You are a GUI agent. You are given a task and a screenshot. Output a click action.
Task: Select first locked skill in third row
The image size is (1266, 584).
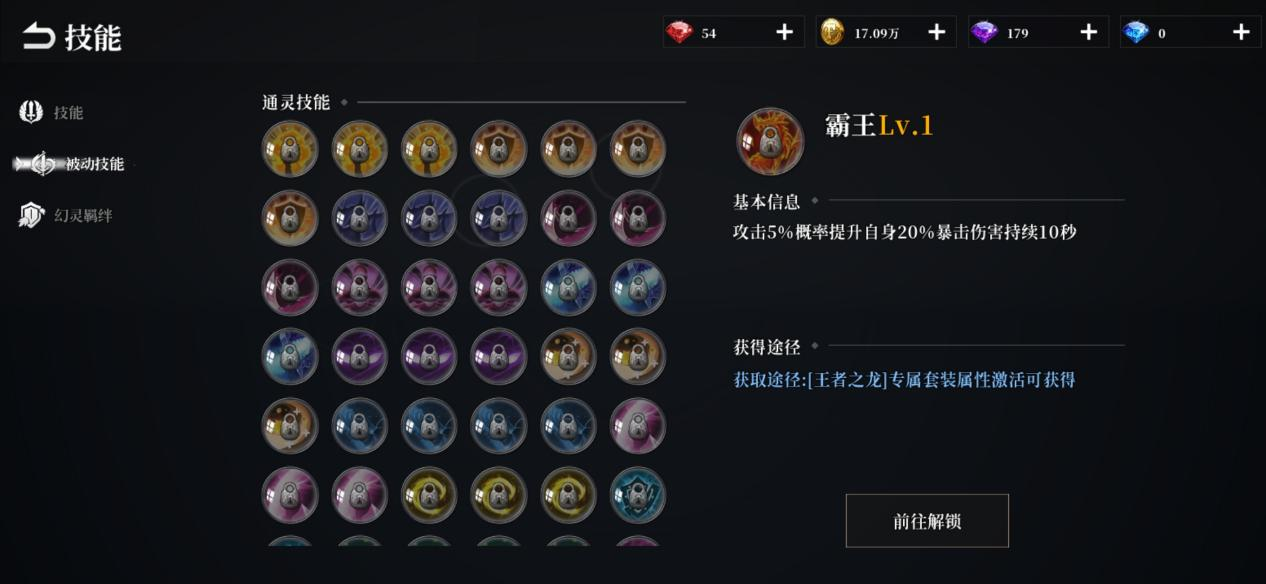[290, 287]
